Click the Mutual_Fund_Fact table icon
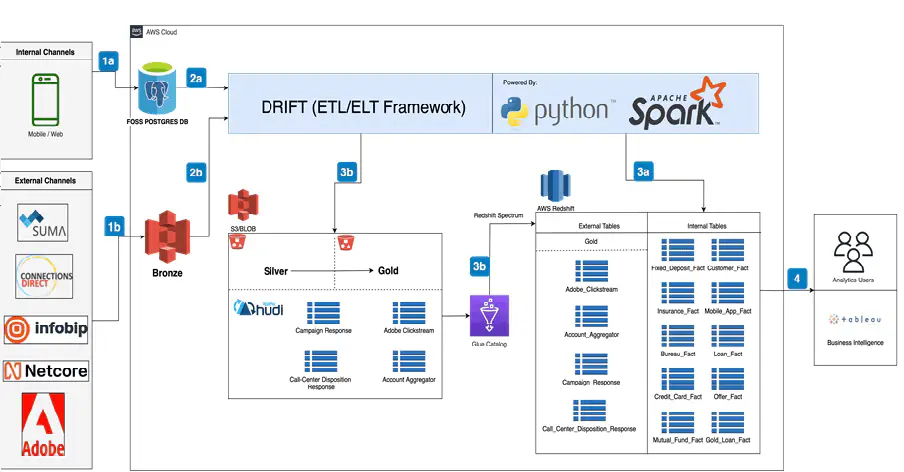 click(677, 422)
